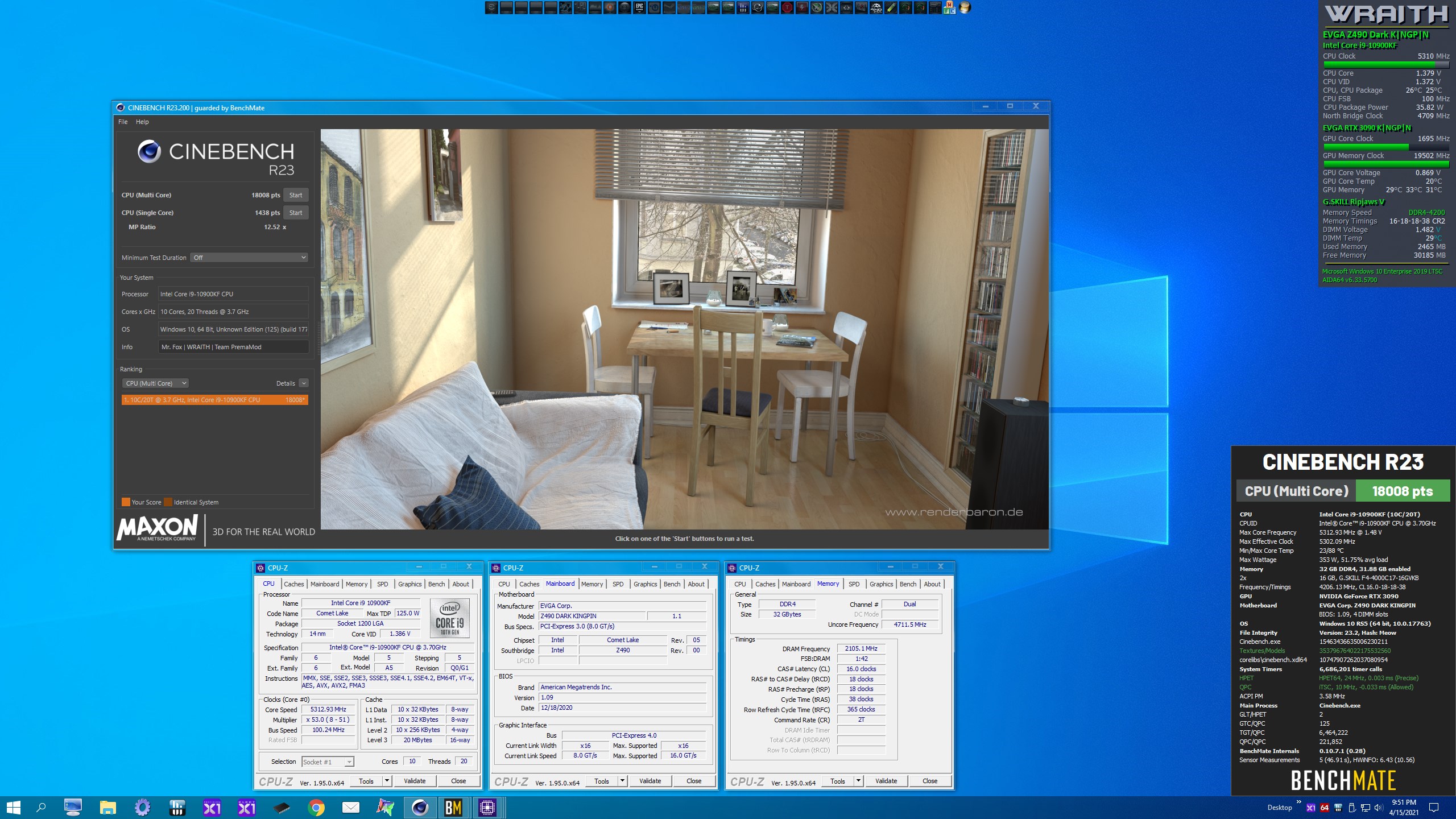1456x819 pixels.
Task: Open File Explorer from the taskbar
Action: [x=108, y=807]
